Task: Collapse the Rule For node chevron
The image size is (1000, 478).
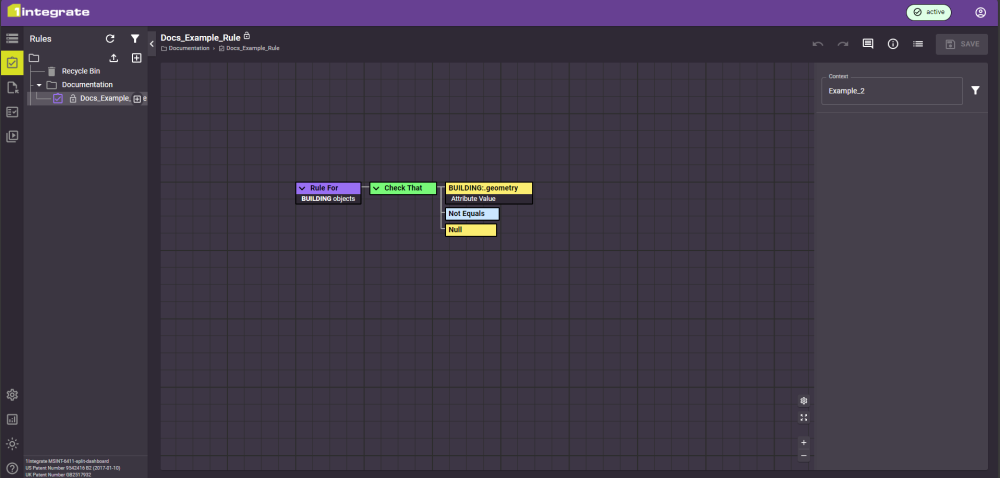Action: [302, 188]
